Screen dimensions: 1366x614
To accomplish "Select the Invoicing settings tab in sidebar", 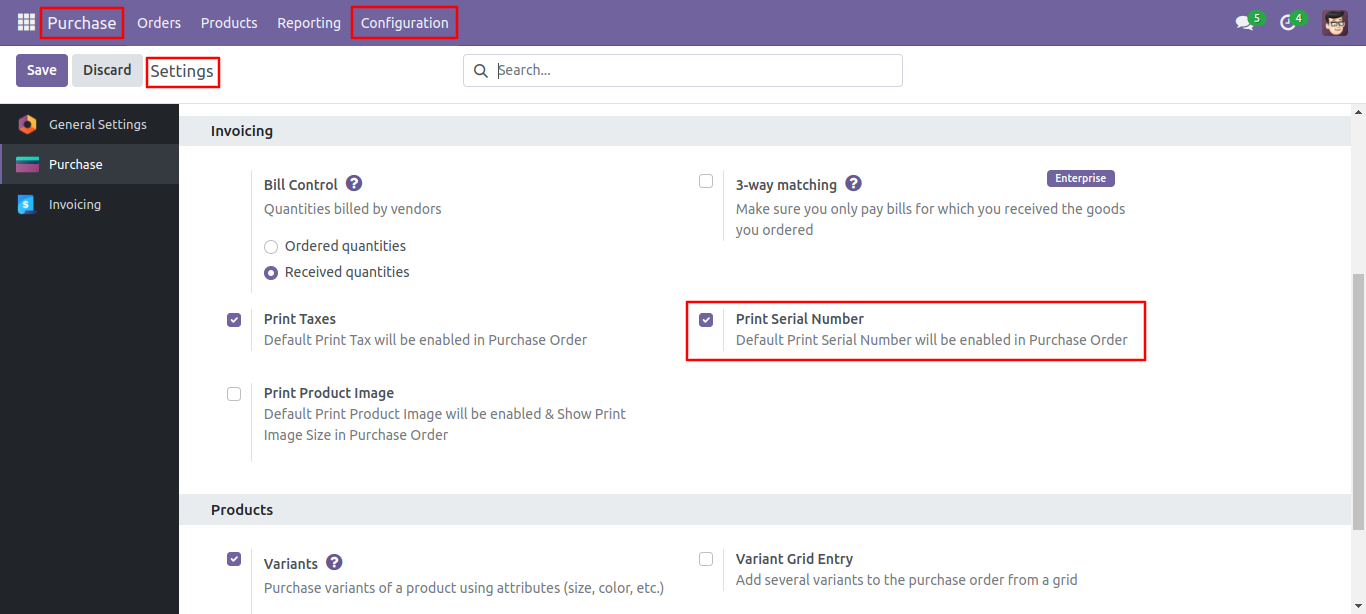I will click(89, 204).
